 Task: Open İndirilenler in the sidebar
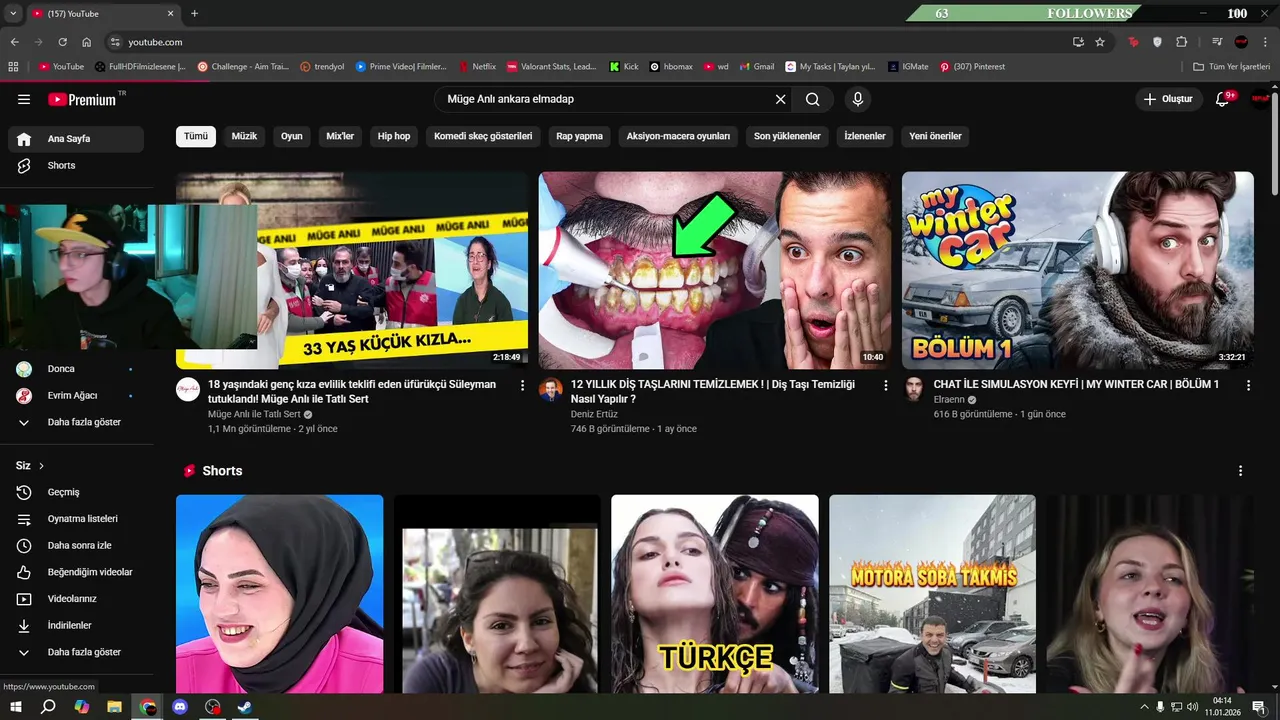[x=77, y=625]
